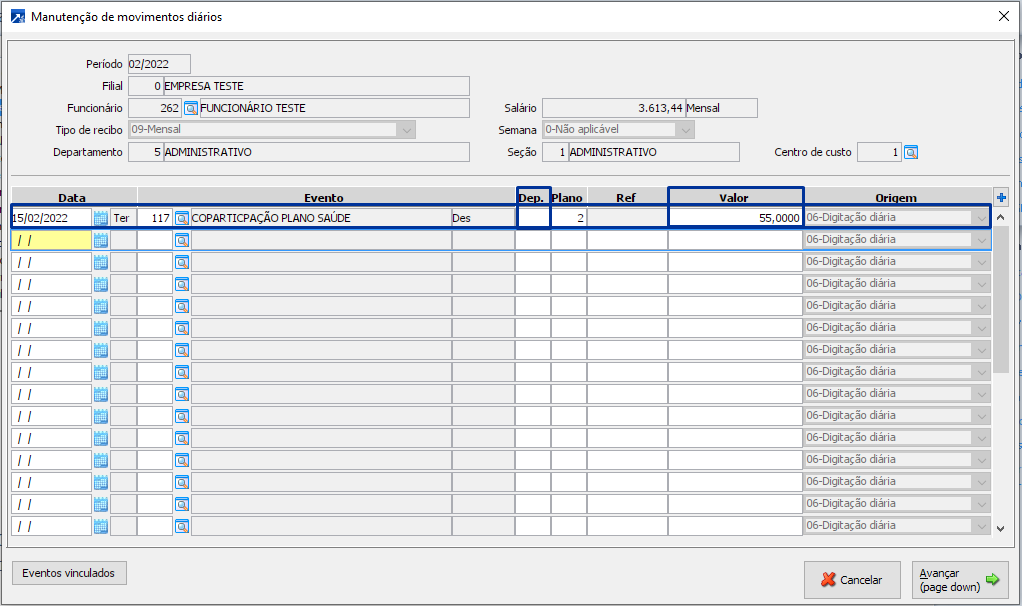Open calendar picker in the last grid row
Viewport: 1022px width, 606px height.
point(100,526)
